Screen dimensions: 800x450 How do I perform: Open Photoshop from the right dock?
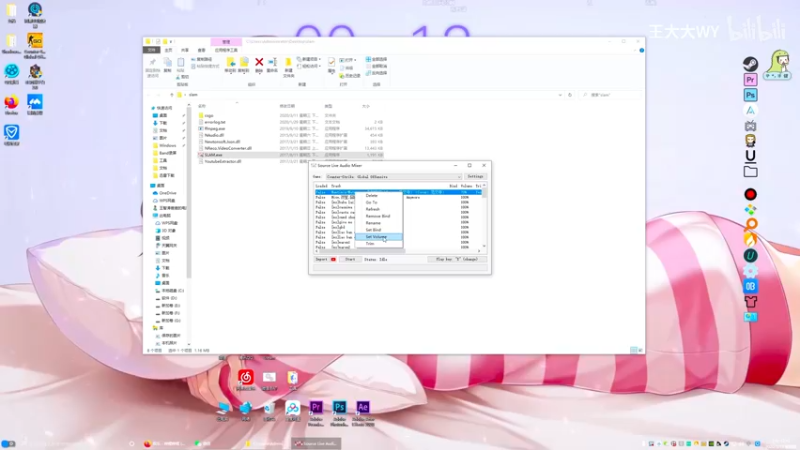pos(750,95)
